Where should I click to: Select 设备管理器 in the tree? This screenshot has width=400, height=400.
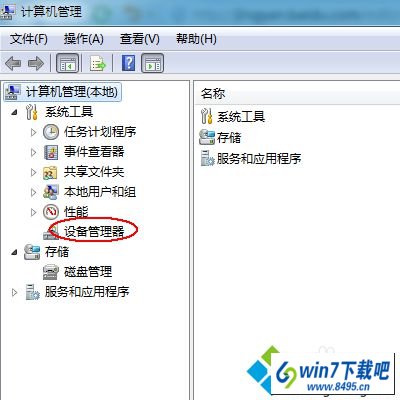[94, 232]
